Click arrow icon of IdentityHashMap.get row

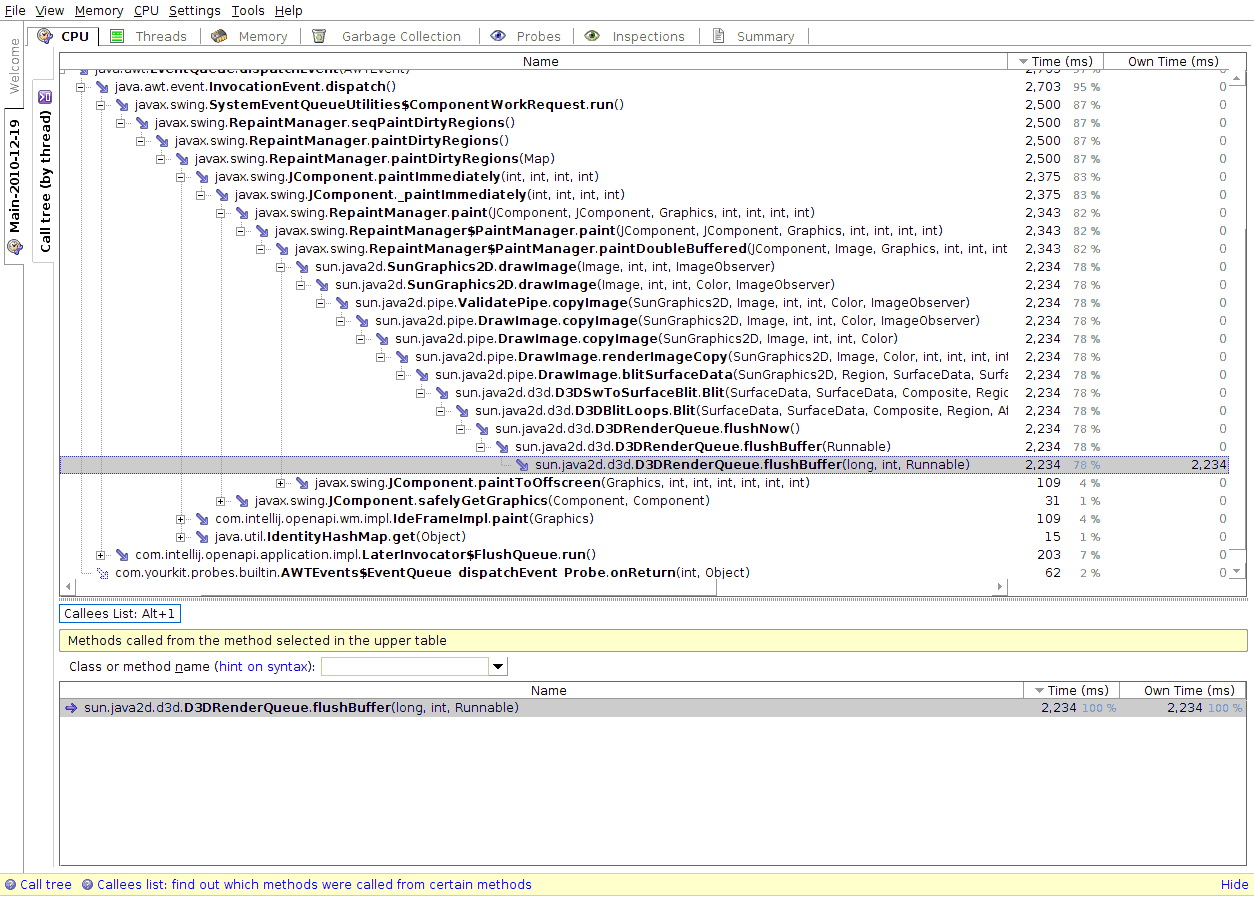point(202,537)
